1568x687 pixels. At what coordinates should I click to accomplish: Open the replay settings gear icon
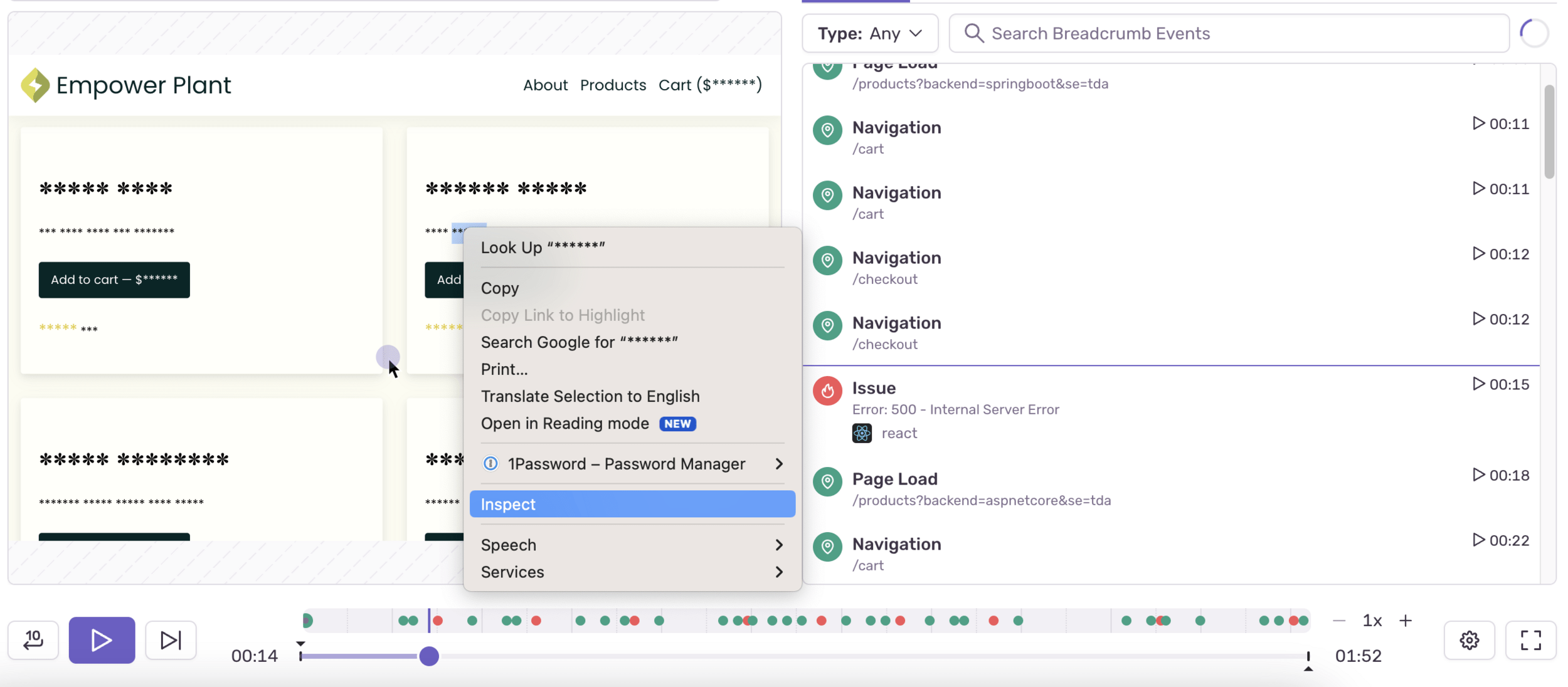(1469, 640)
